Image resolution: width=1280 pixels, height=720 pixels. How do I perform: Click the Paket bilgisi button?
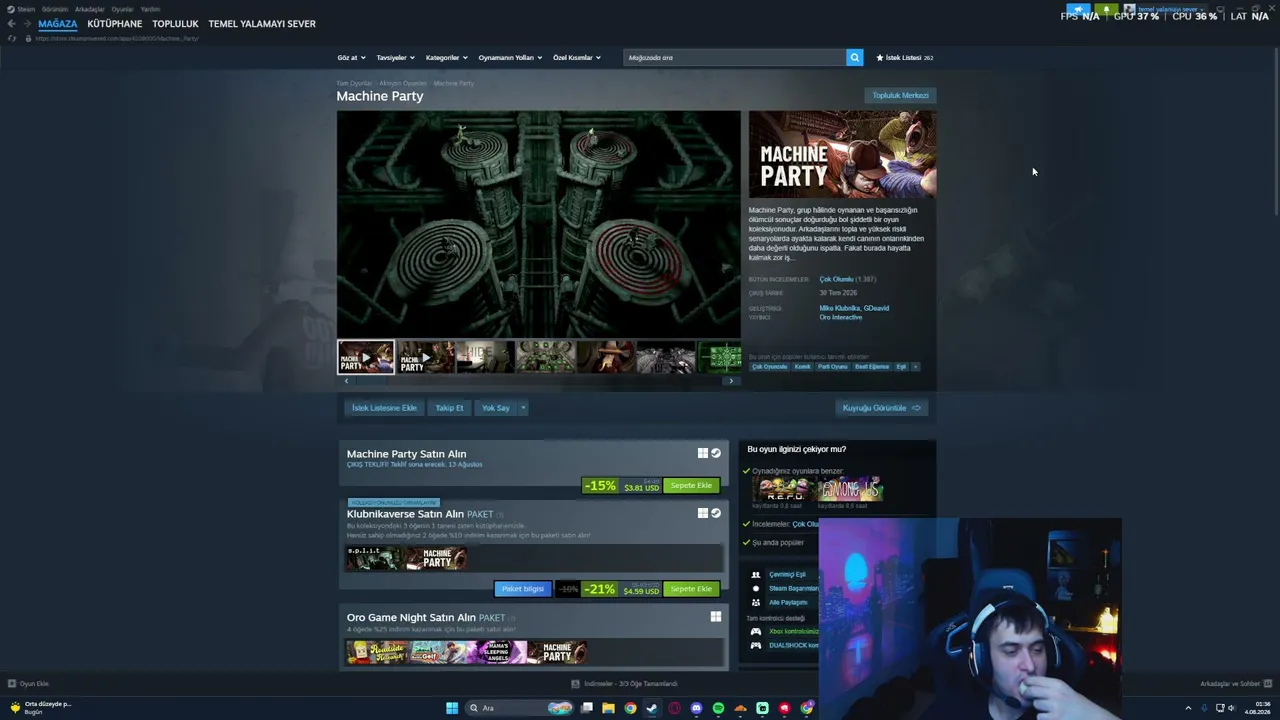point(523,590)
